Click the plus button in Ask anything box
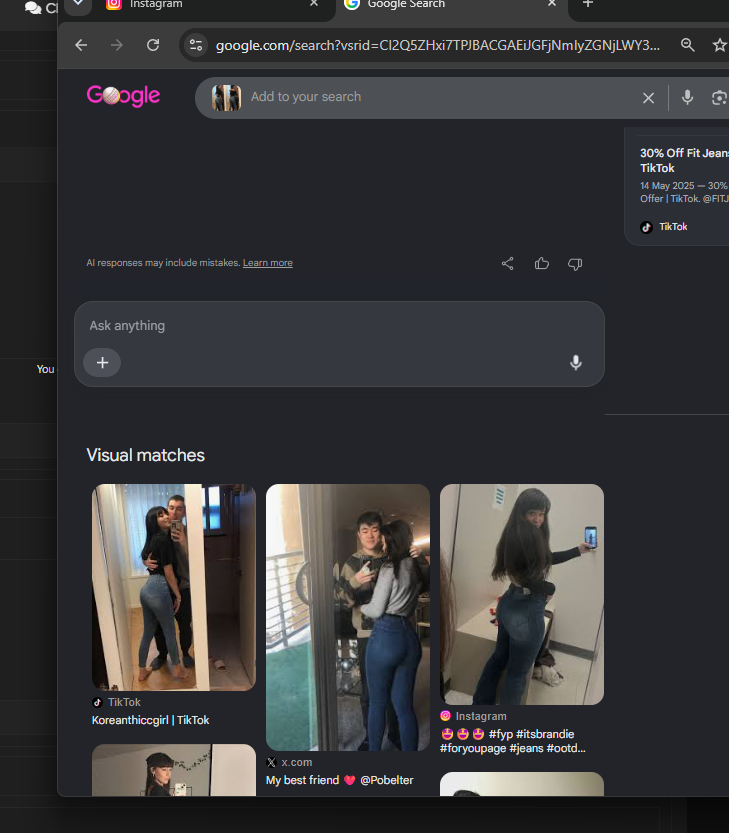 (102, 362)
